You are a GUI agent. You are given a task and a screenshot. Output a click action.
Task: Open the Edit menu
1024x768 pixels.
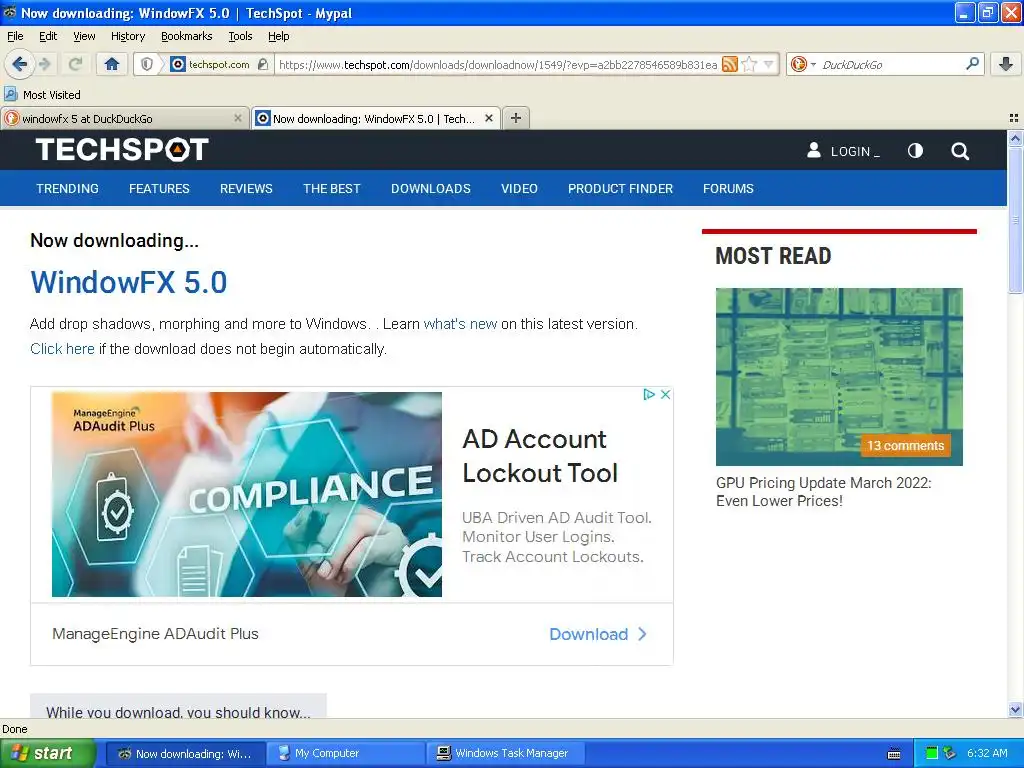tap(48, 36)
